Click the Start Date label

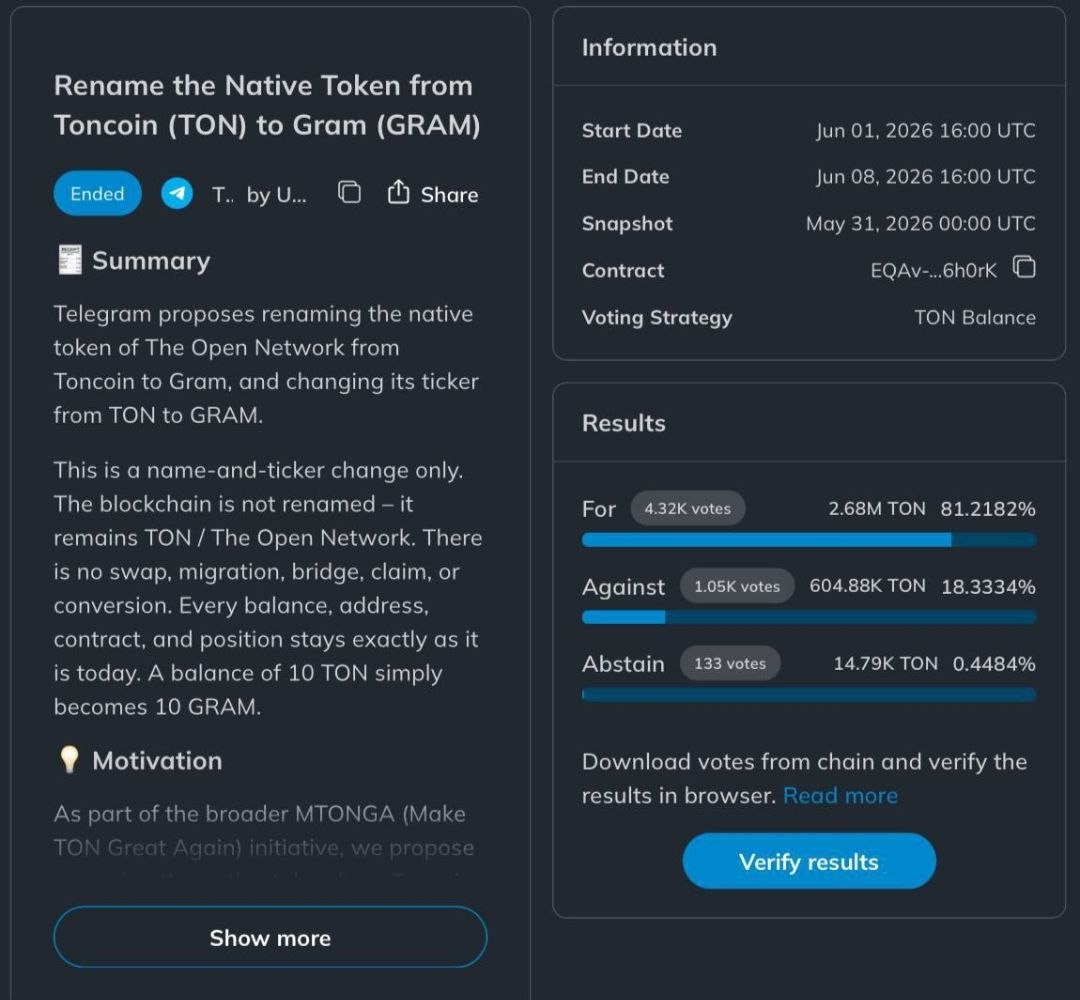tap(632, 130)
